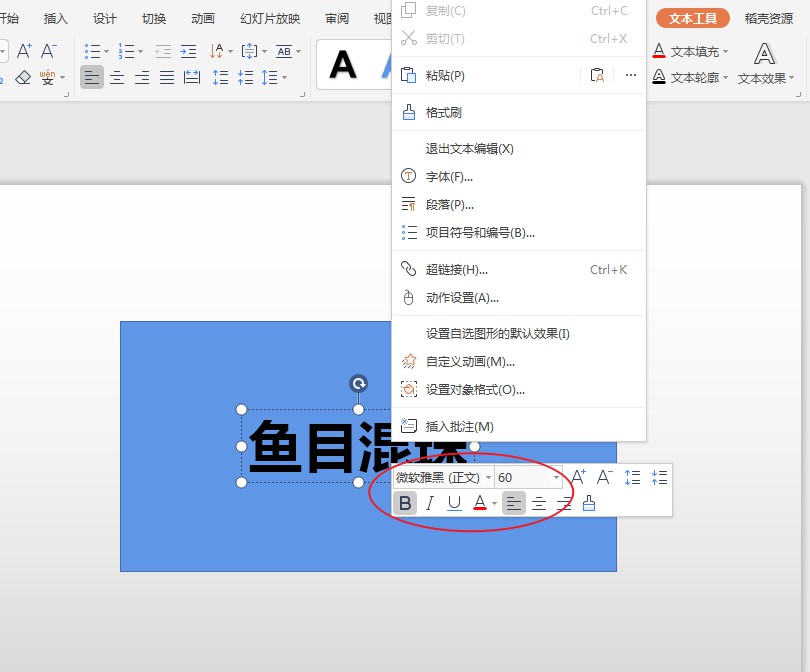Screen dimensions: 810x672
Task: Click the 稻壳资源 button
Action: point(768,17)
